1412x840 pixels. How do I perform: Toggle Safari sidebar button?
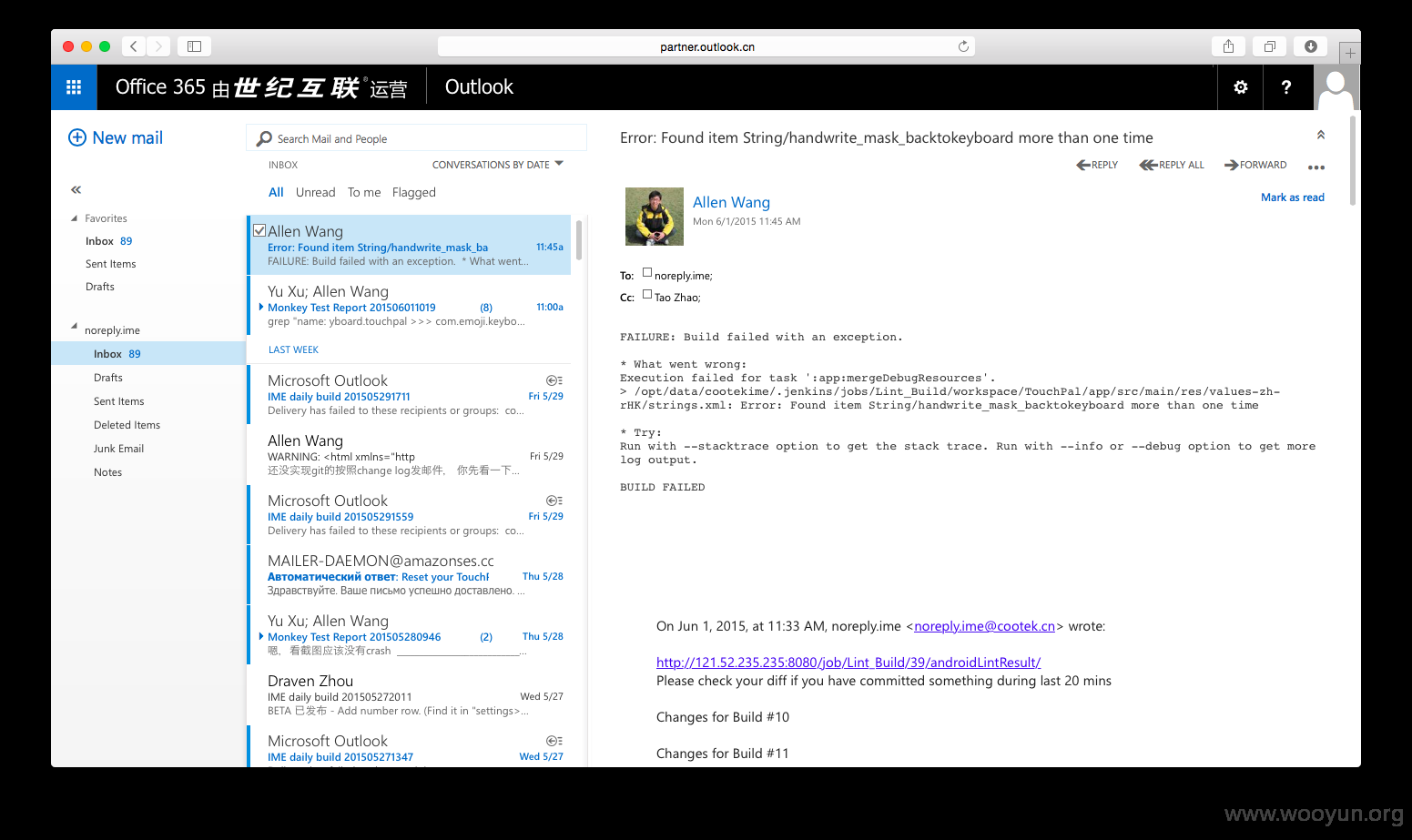click(194, 46)
